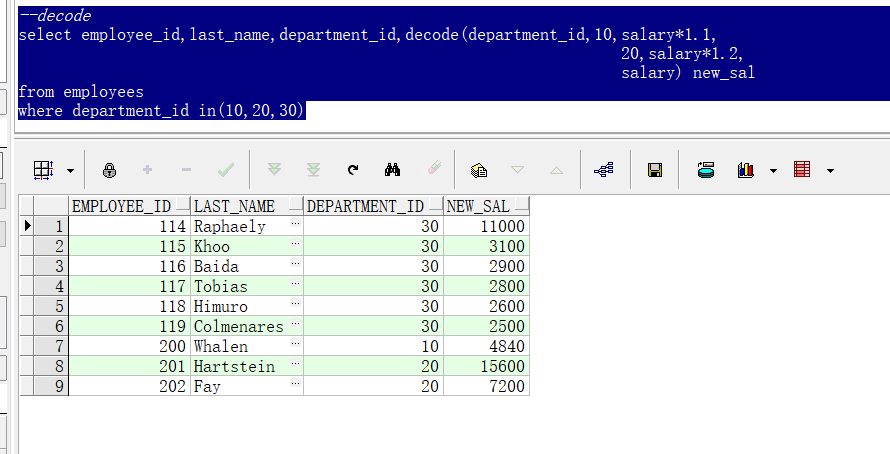This screenshot has height=454, width=890.
Task: Click the database export results icon
Action: (x=706, y=170)
